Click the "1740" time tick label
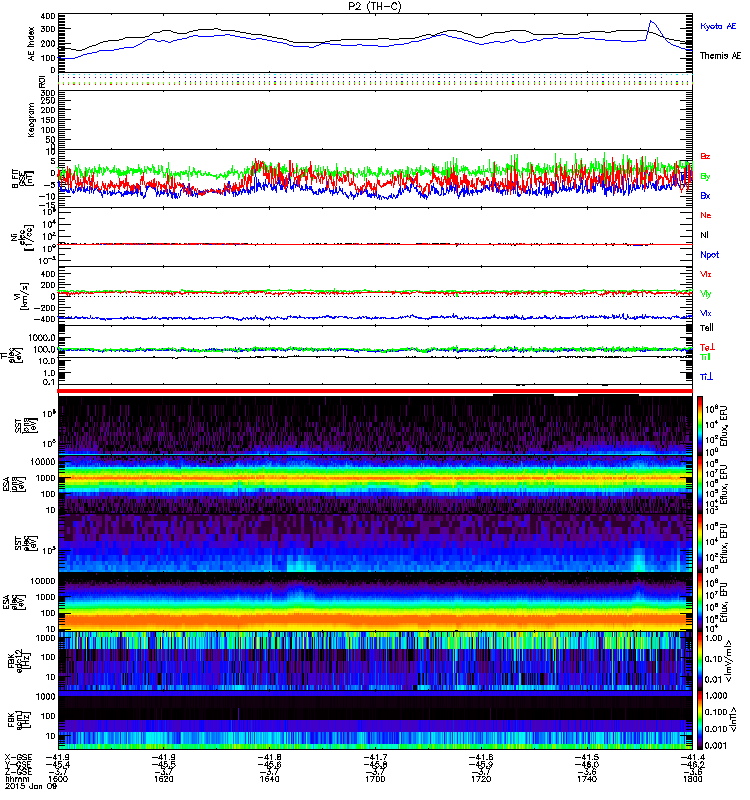The image size is (750, 800). (x=587, y=779)
